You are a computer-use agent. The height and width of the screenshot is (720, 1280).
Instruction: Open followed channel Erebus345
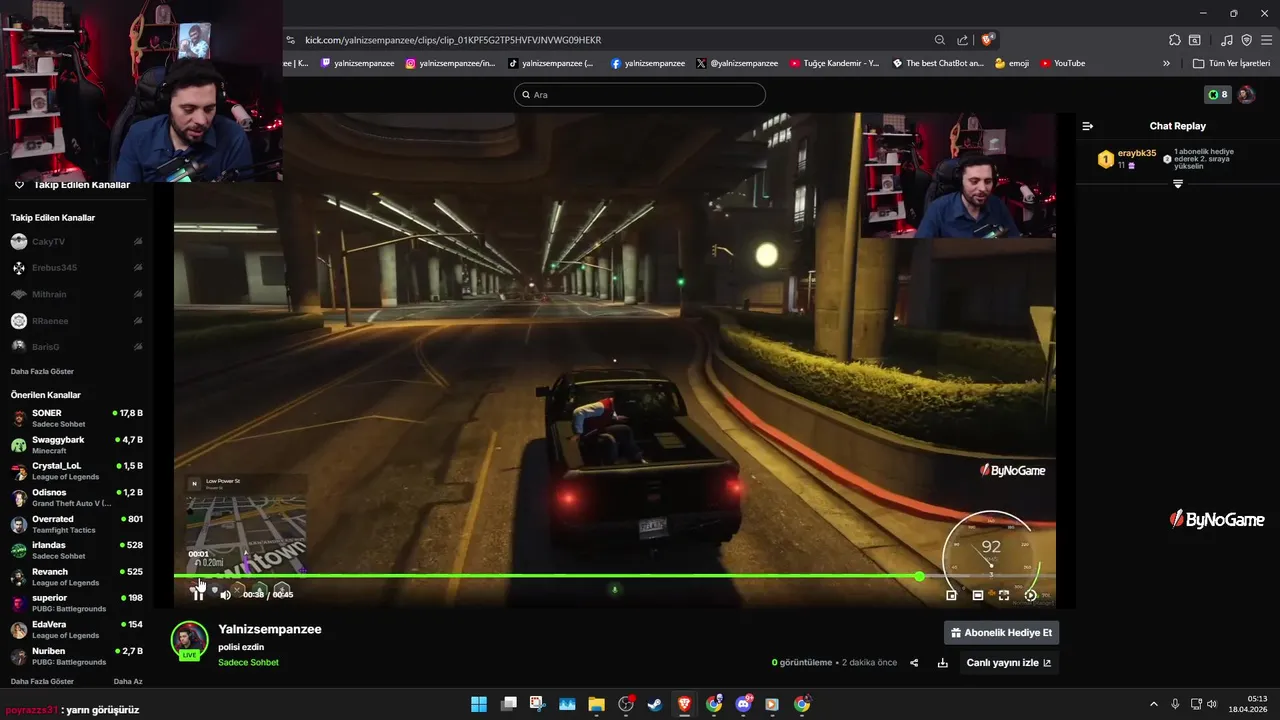click(x=76, y=268)
